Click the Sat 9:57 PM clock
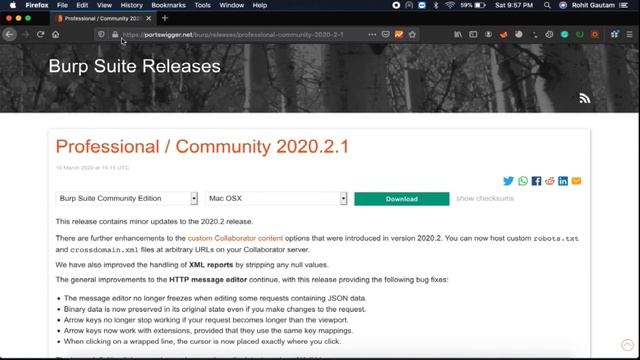640x360 pixels. click(514, 5)
